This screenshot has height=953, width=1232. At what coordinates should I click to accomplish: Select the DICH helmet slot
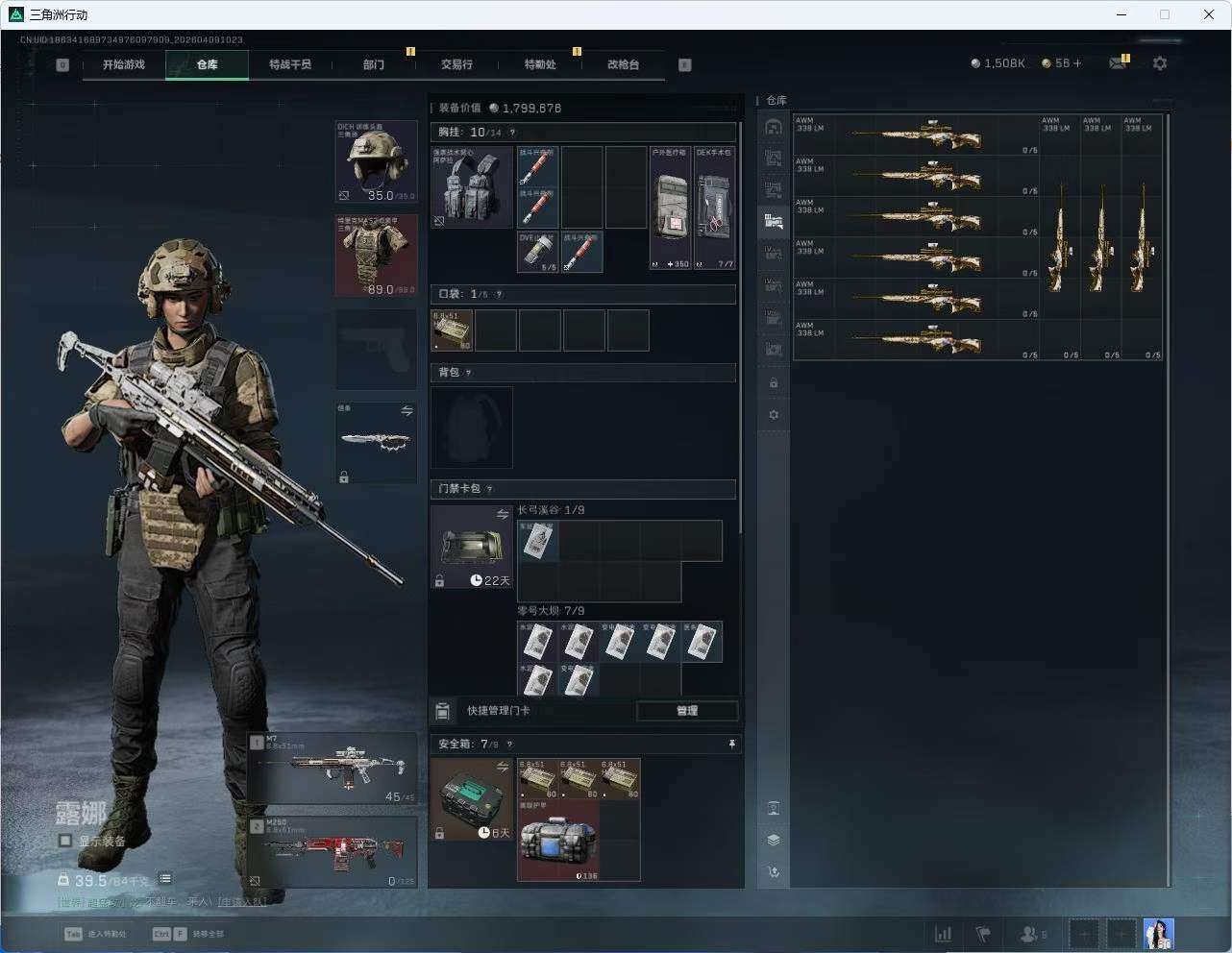pyautogui.click(x=376, y=161)
